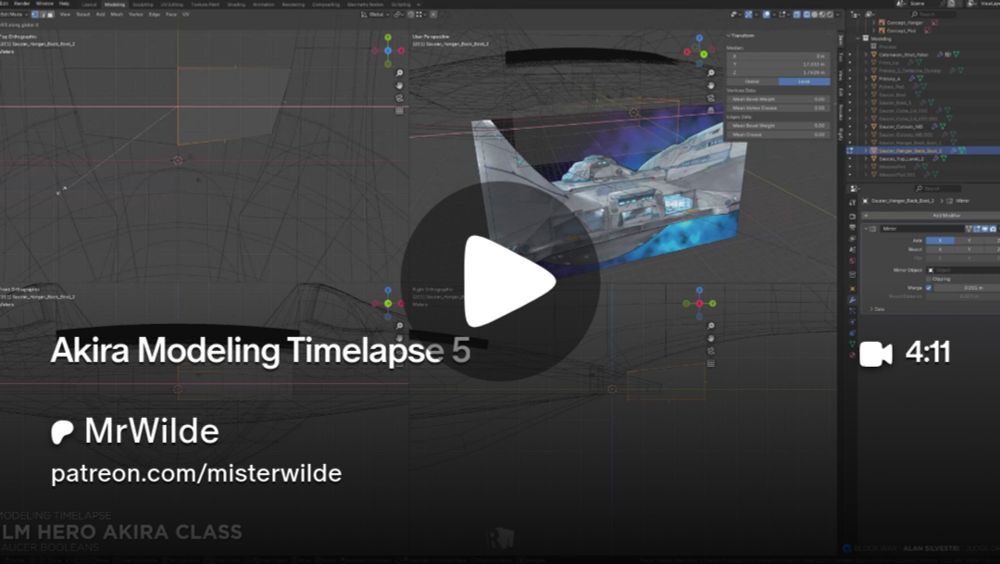The image size is (1000, 564).
Task: Switch to the UV Editing workspace tab
Action: click(x=172, y=4)
